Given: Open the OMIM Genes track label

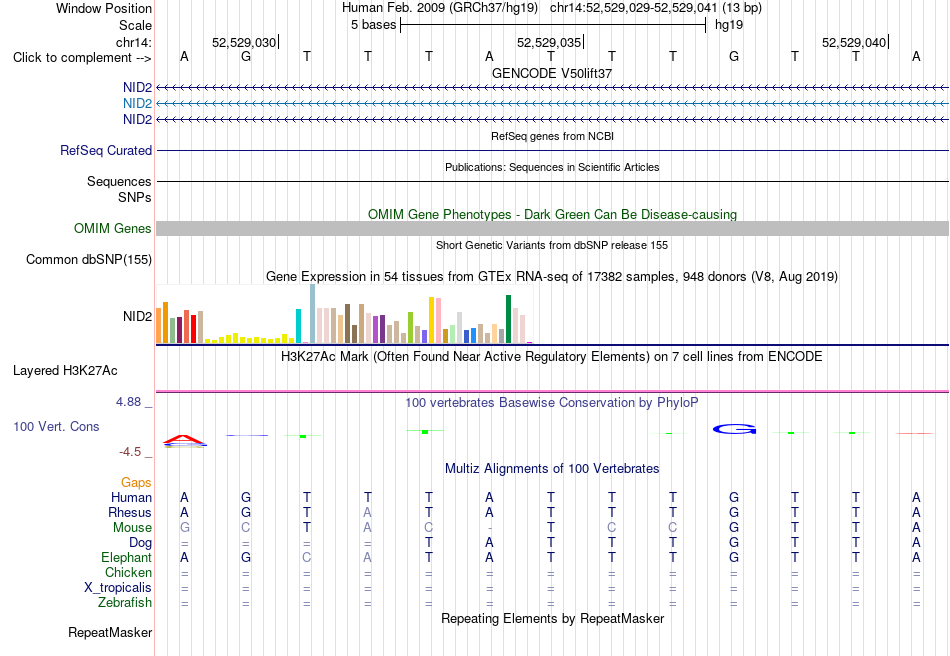Looking at the screenshot, I should 113,228.
